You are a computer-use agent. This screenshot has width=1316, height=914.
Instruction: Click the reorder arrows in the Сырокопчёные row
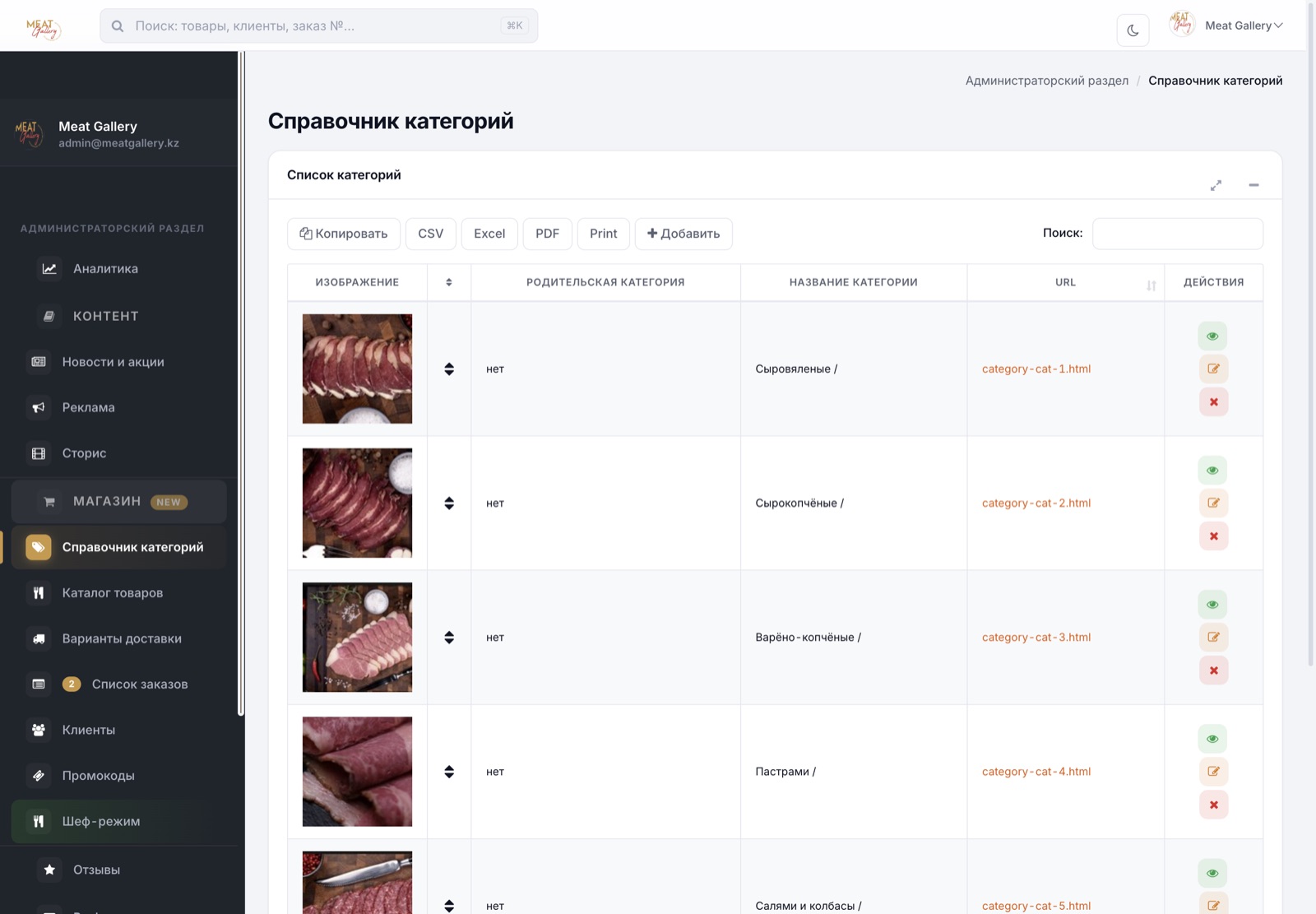[x=449, y=503]
